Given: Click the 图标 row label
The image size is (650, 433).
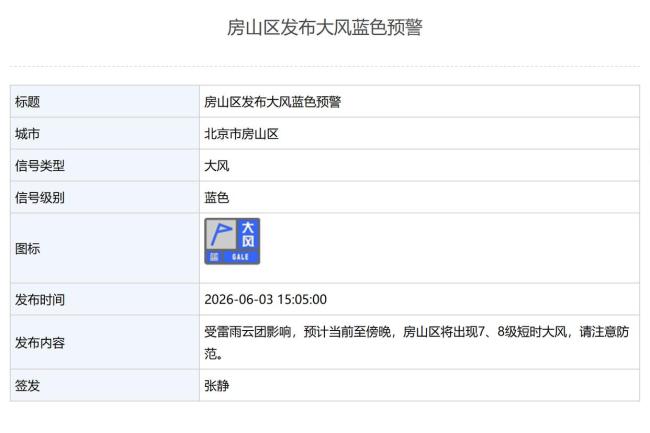Looking at the screenshot, I should (x=27, y=249).
